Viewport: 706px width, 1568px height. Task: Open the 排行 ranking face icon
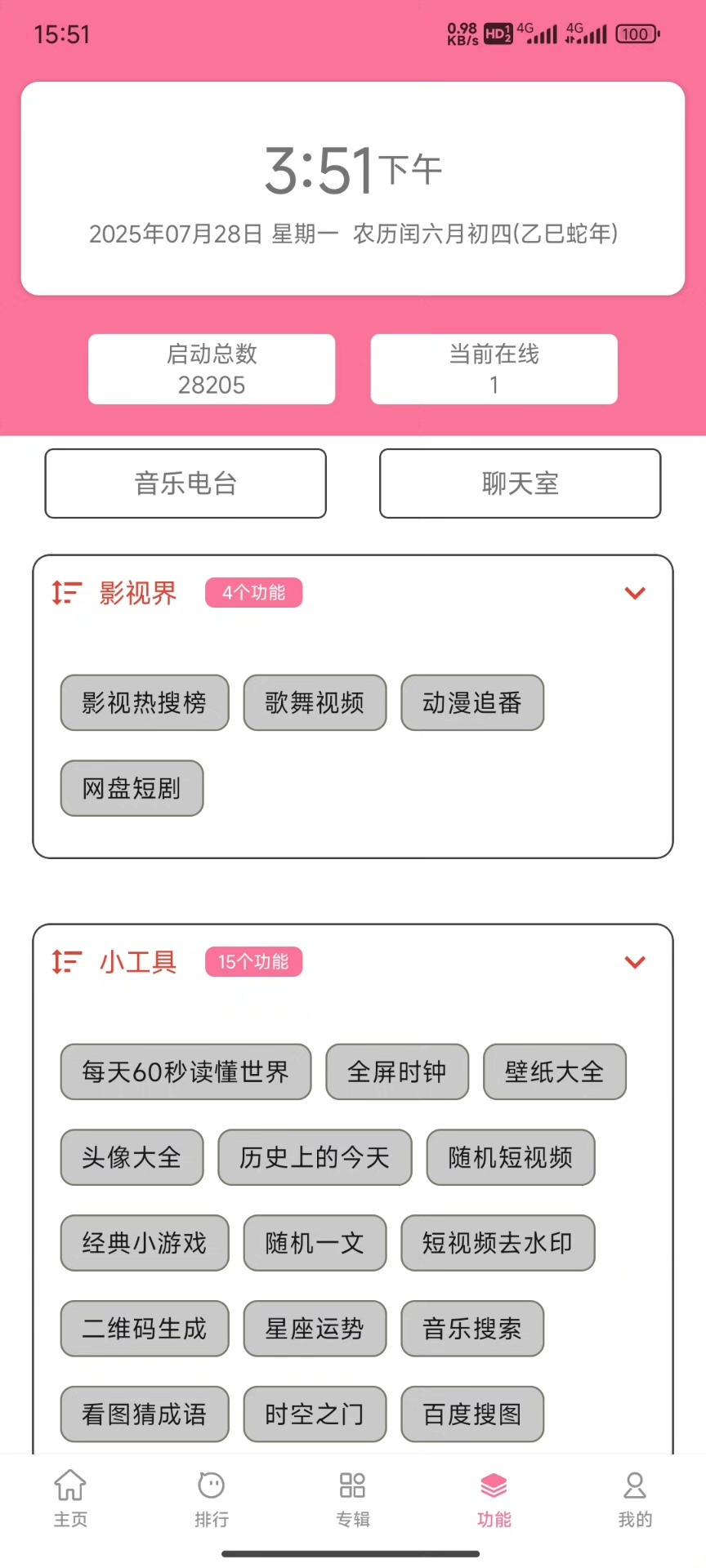click(212, 1486)
